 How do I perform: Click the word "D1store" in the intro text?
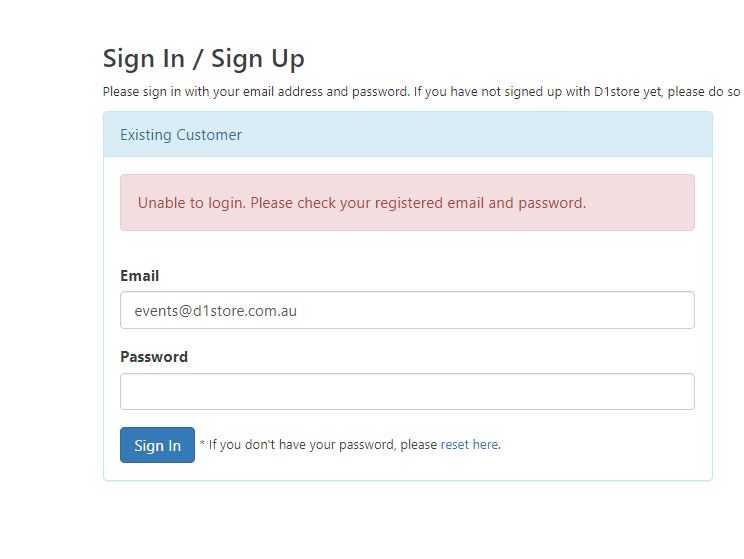point(616,92)
